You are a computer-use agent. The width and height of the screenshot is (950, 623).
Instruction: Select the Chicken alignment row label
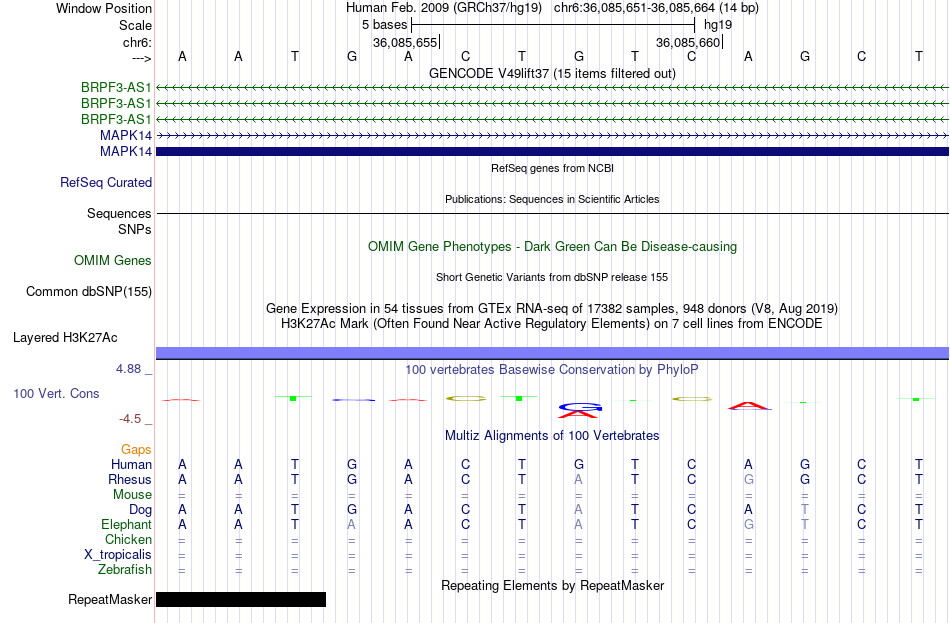click(x=128, y=539)
